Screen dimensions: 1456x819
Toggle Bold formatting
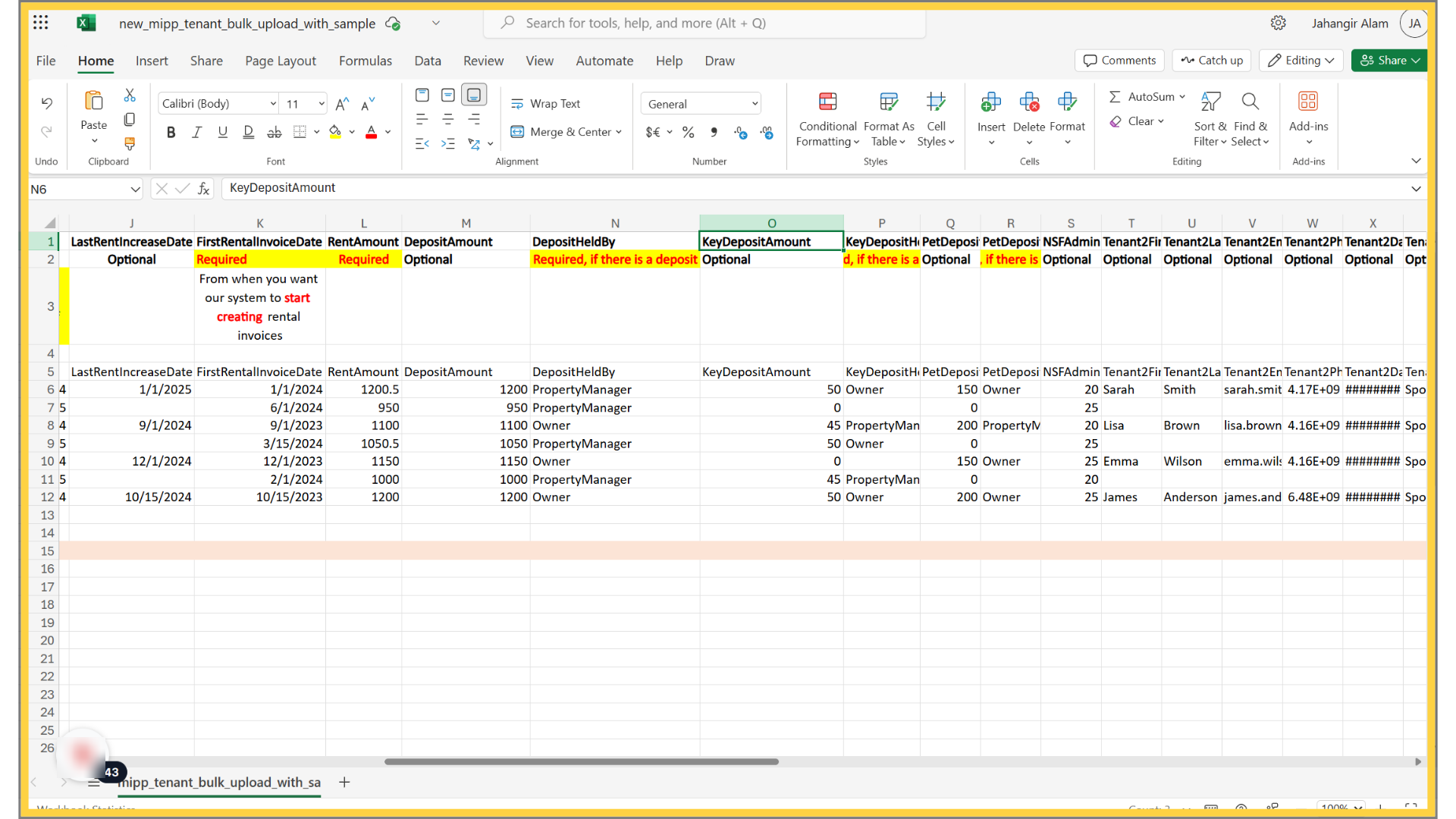point(171,132)
